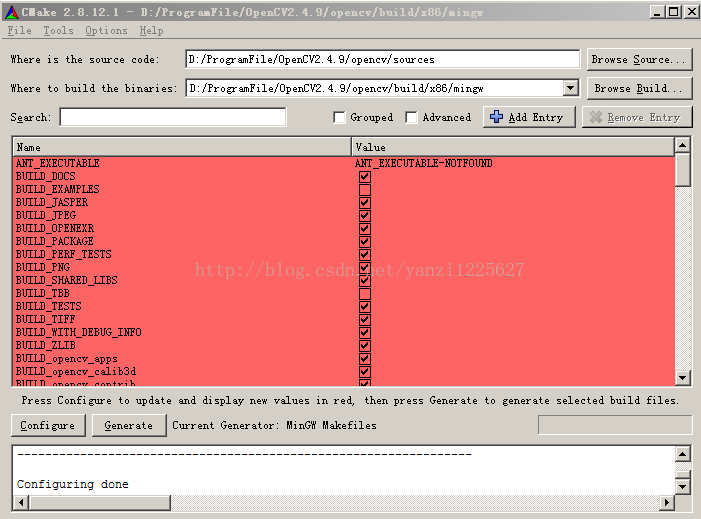
Task: Click the variable list scroll down arrow
Action: click(x=682, y=378)
